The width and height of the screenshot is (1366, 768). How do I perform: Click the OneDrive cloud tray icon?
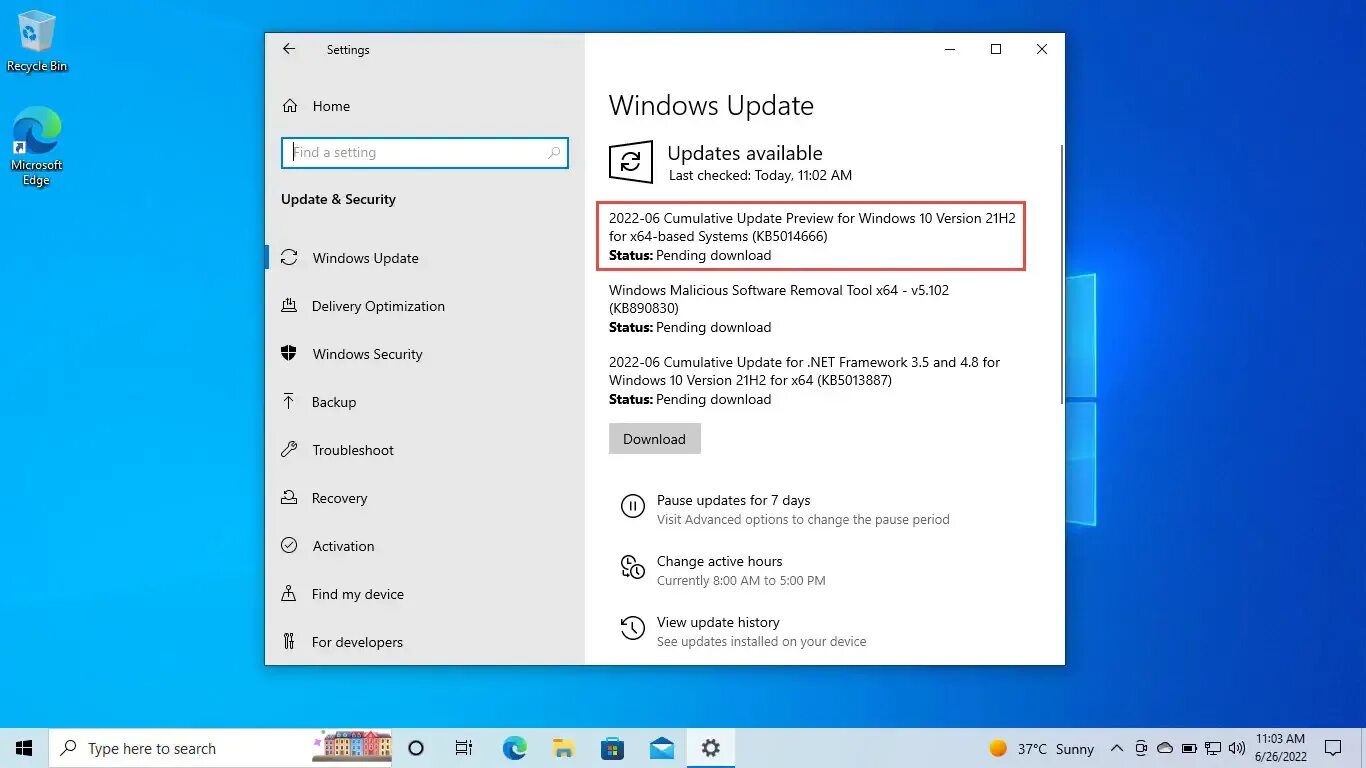(x=1165, y=748)
